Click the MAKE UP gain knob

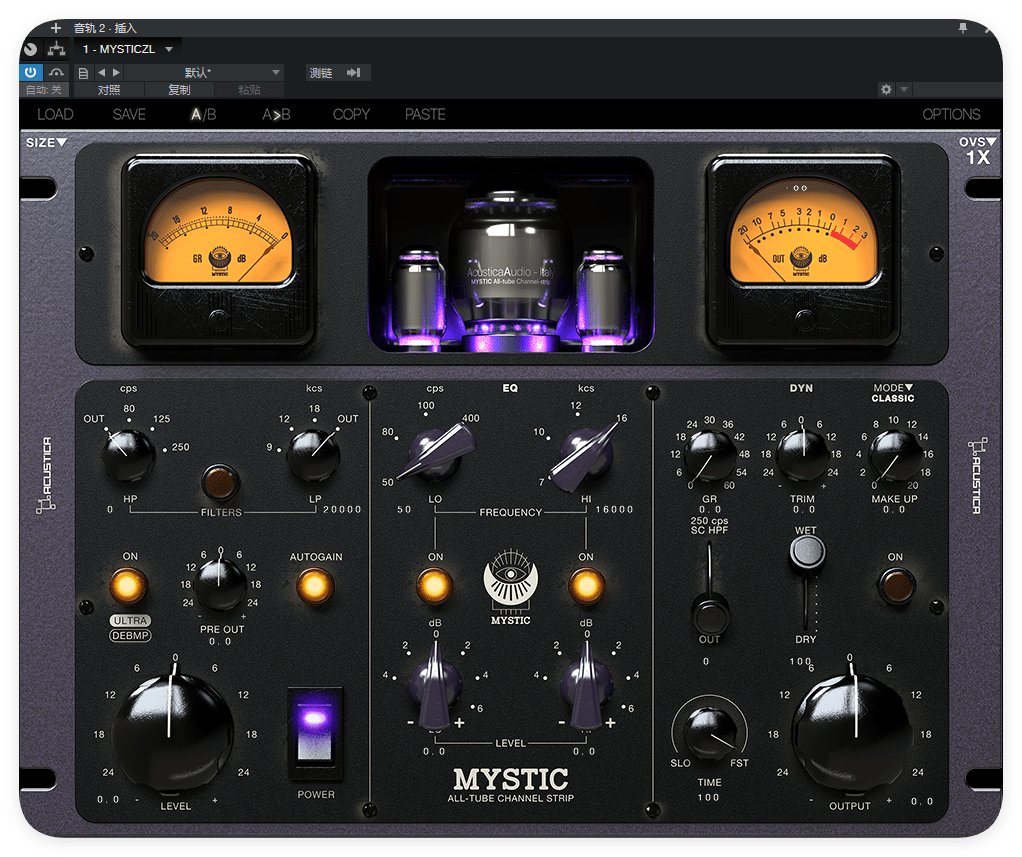(x=895, y=455)
